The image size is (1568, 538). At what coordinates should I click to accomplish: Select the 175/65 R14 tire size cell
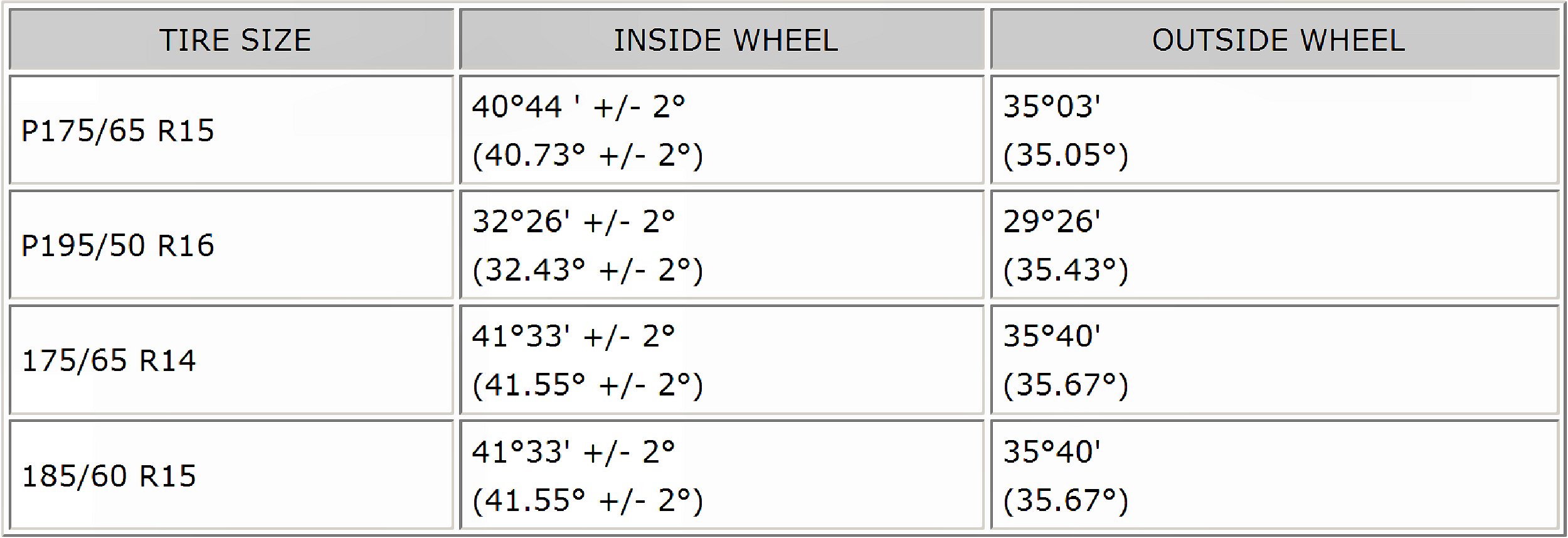coord(109,360)
